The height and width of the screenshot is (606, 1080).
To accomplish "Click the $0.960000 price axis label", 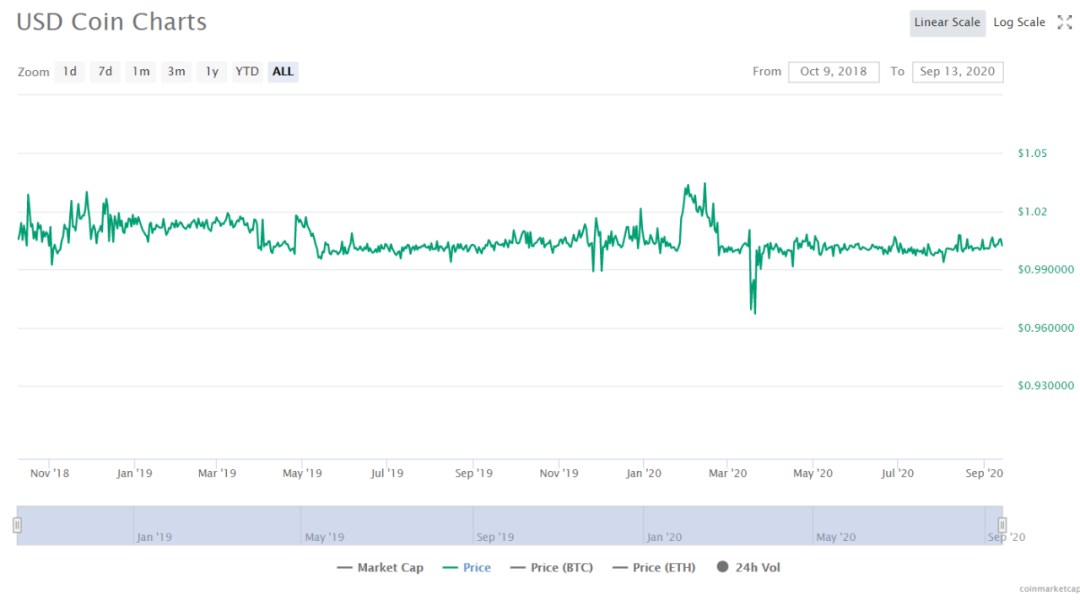I will pos(1046,328).
